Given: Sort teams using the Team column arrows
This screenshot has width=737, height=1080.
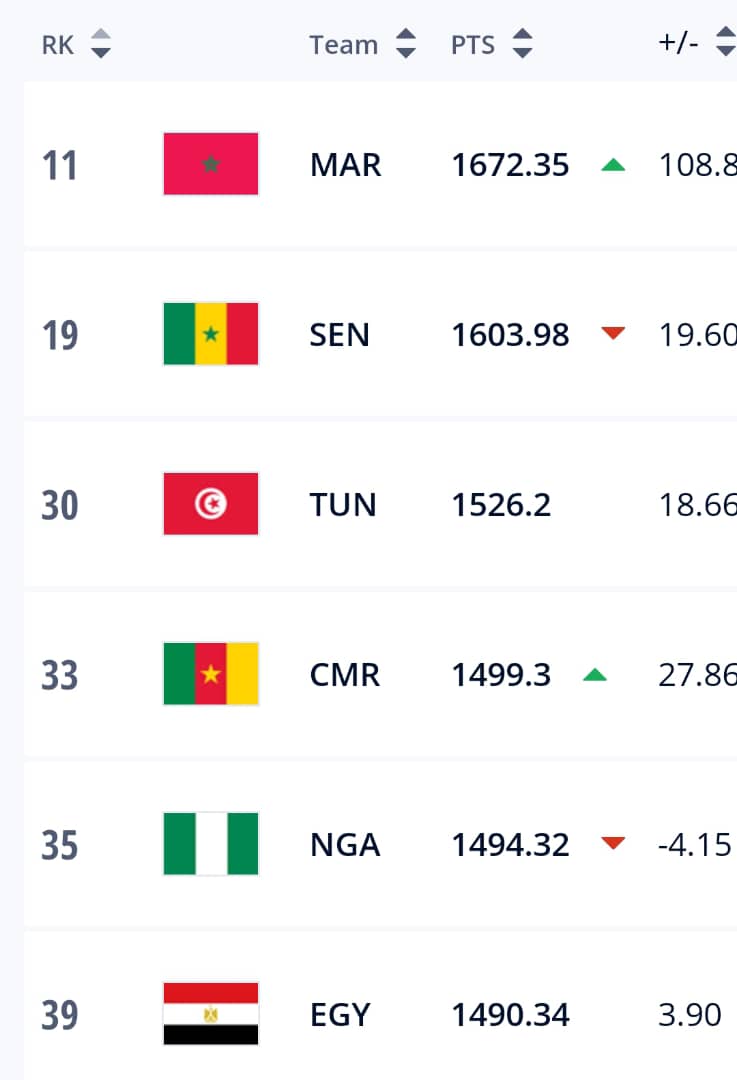Looking at the screenshot, I should (x=406, y=44).
